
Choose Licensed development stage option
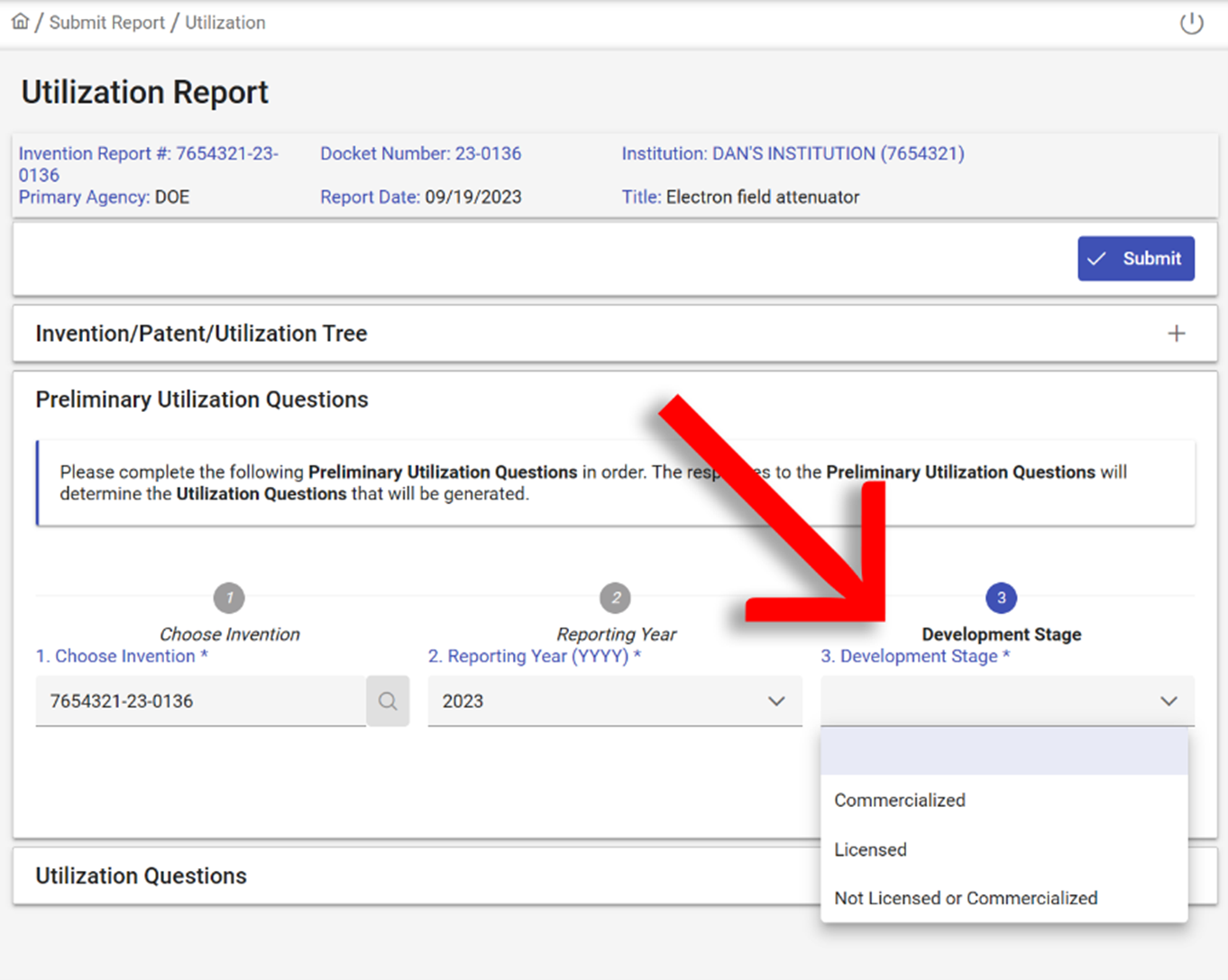point(870,849)
